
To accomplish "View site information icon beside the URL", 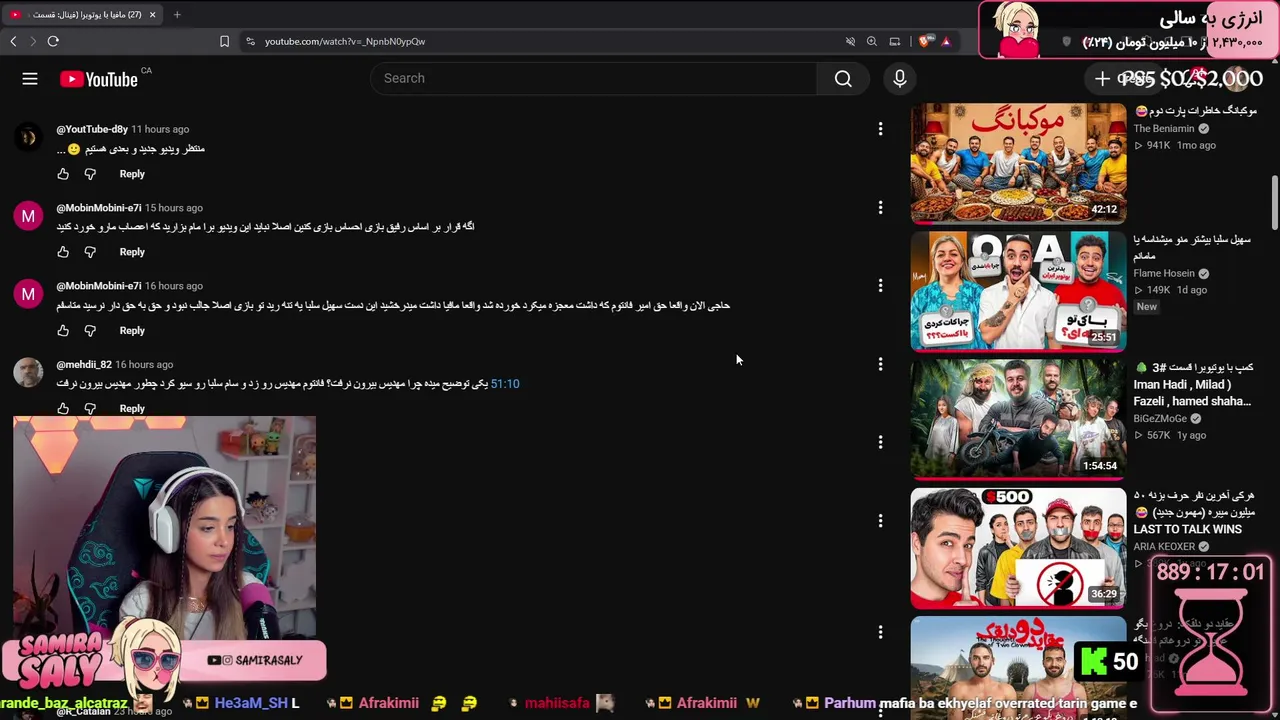I will click(249, 41).
